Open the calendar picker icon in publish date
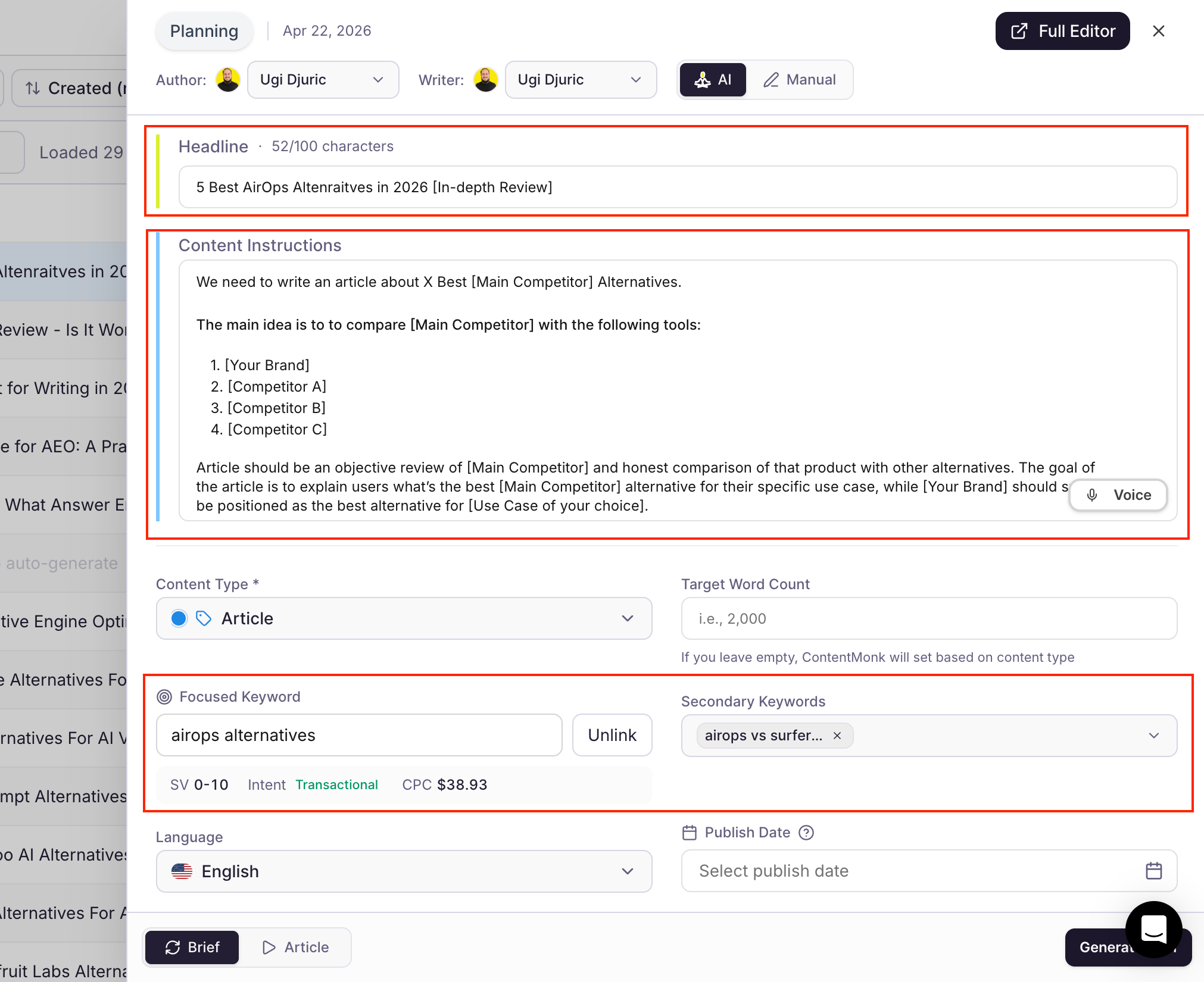Image resolution: width=1204 pixels, height=982 pixels. [x=1153, y=871]
